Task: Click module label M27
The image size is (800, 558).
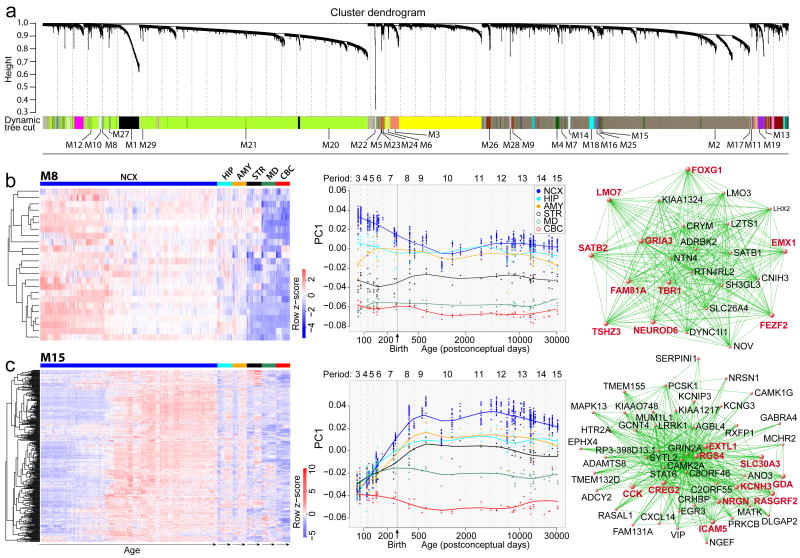Action: click(120, 135)
